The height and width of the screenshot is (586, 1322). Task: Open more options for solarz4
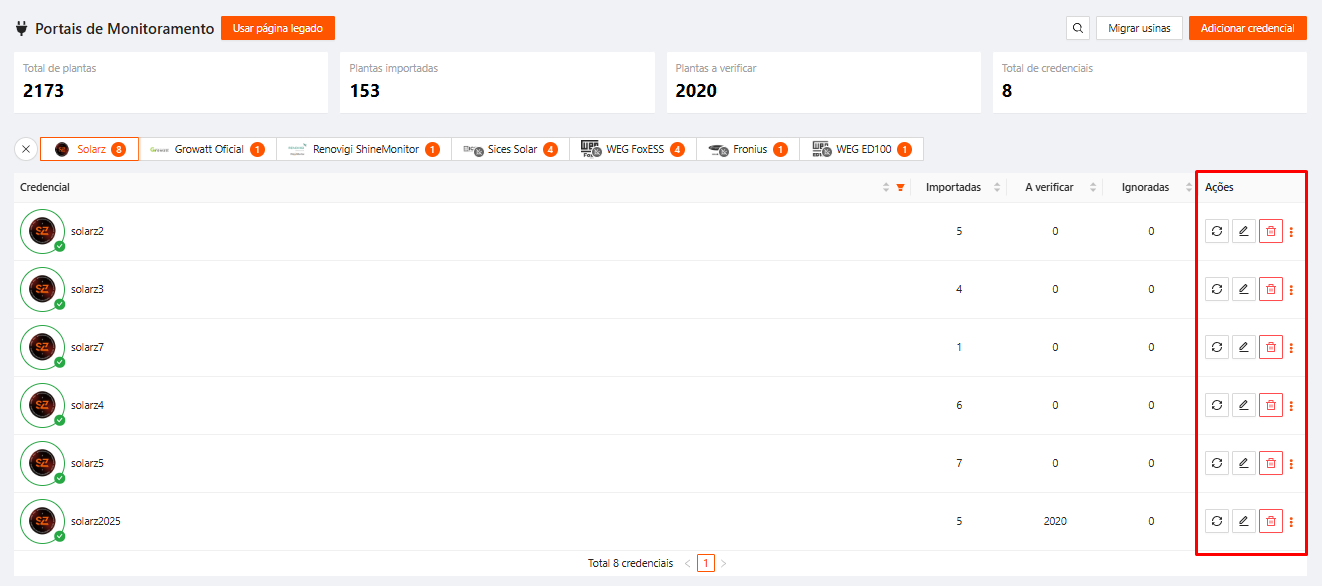click(1291, 406)
